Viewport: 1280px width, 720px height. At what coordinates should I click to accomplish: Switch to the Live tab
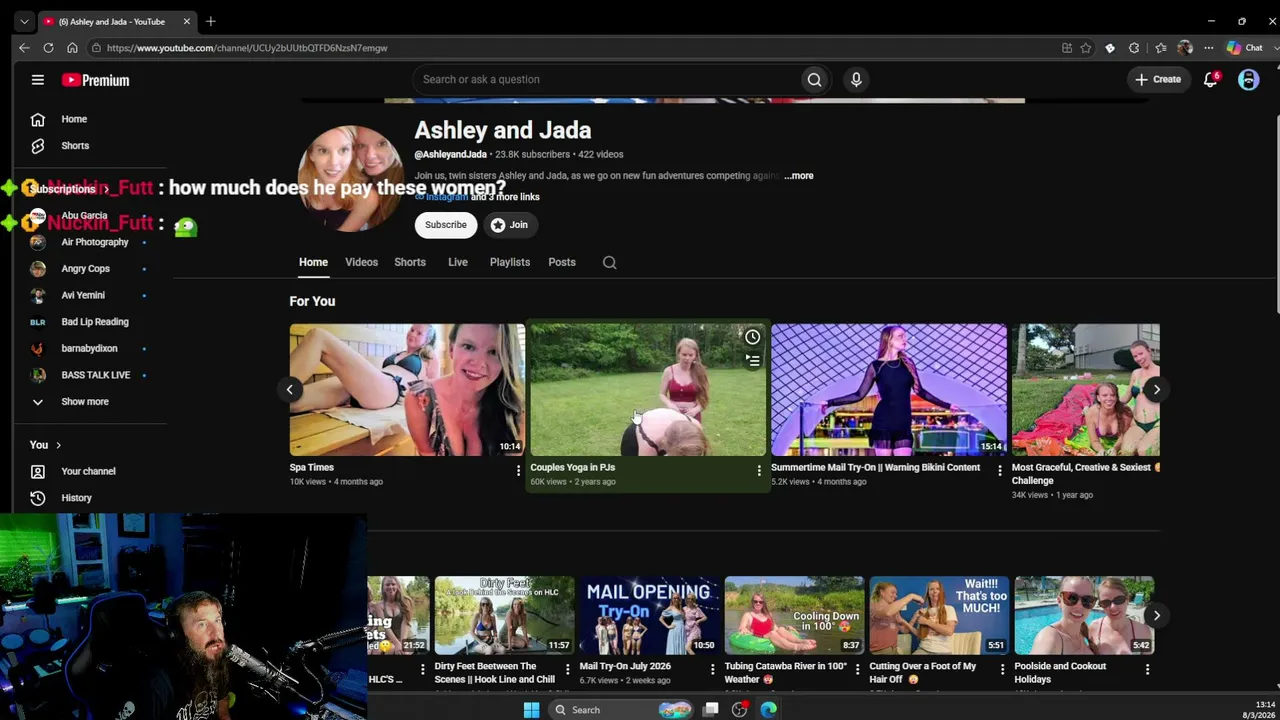point(458,262)
